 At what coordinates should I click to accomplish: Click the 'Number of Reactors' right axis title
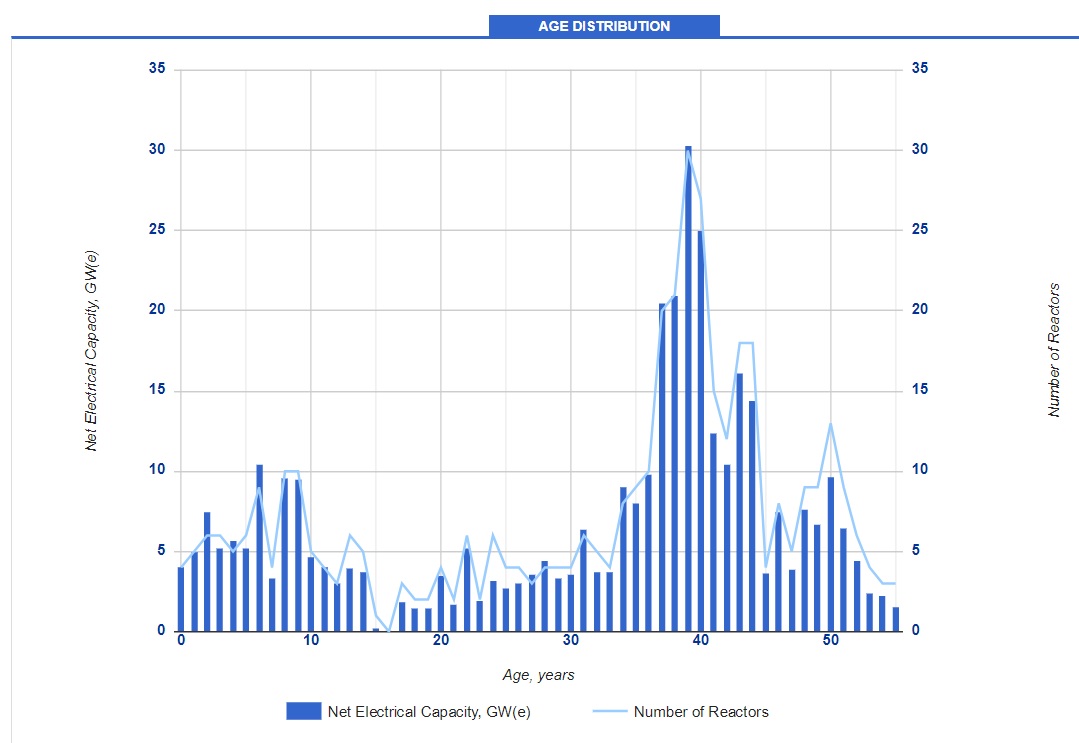[x=1053, y=350]
